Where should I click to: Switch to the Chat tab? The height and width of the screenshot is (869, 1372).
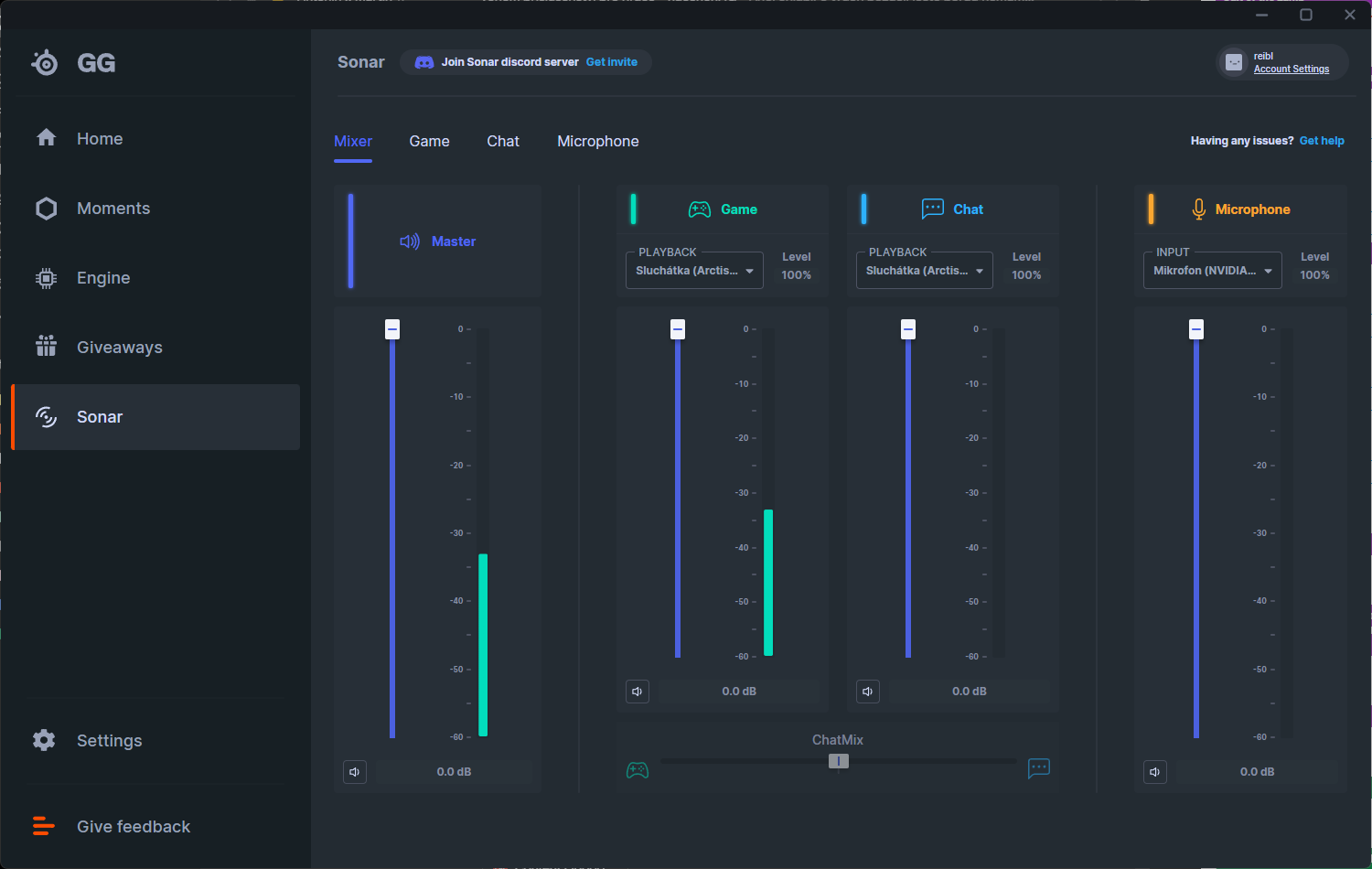503,142
